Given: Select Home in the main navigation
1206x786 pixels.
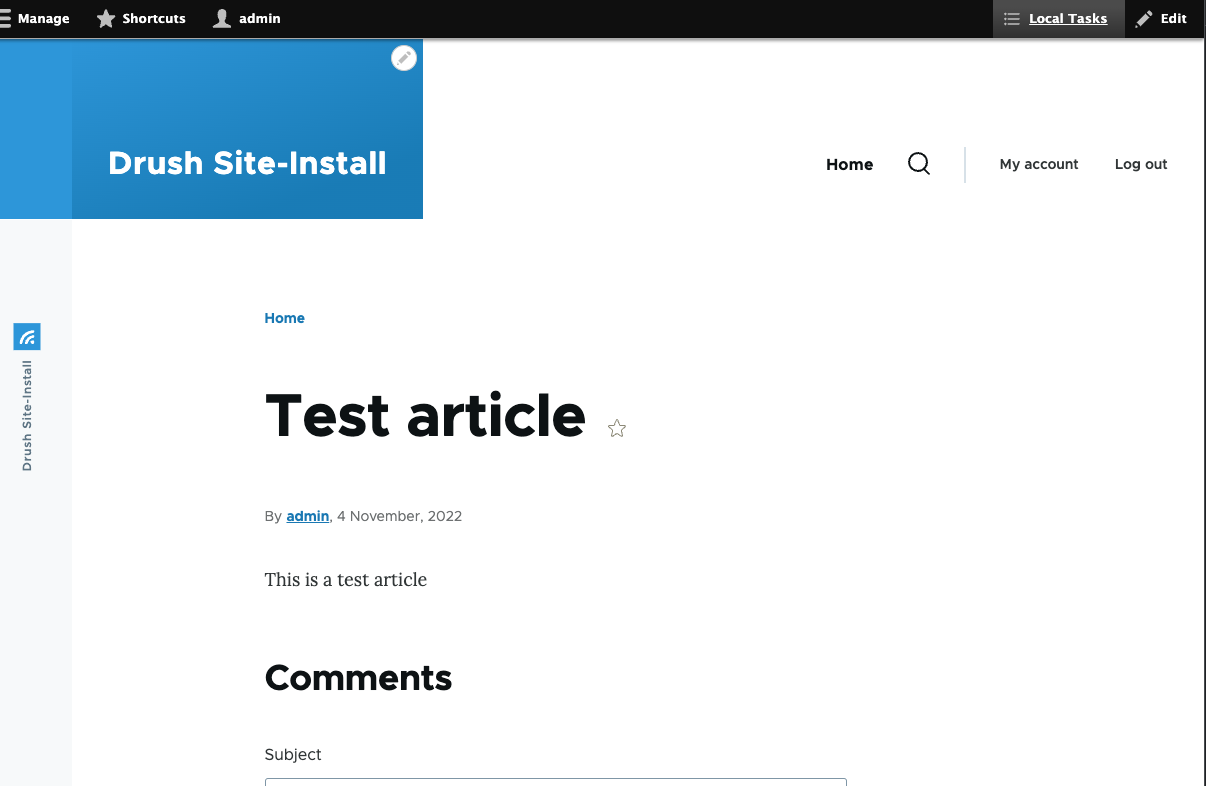Looking at the screenshot, I should [848, 164].
